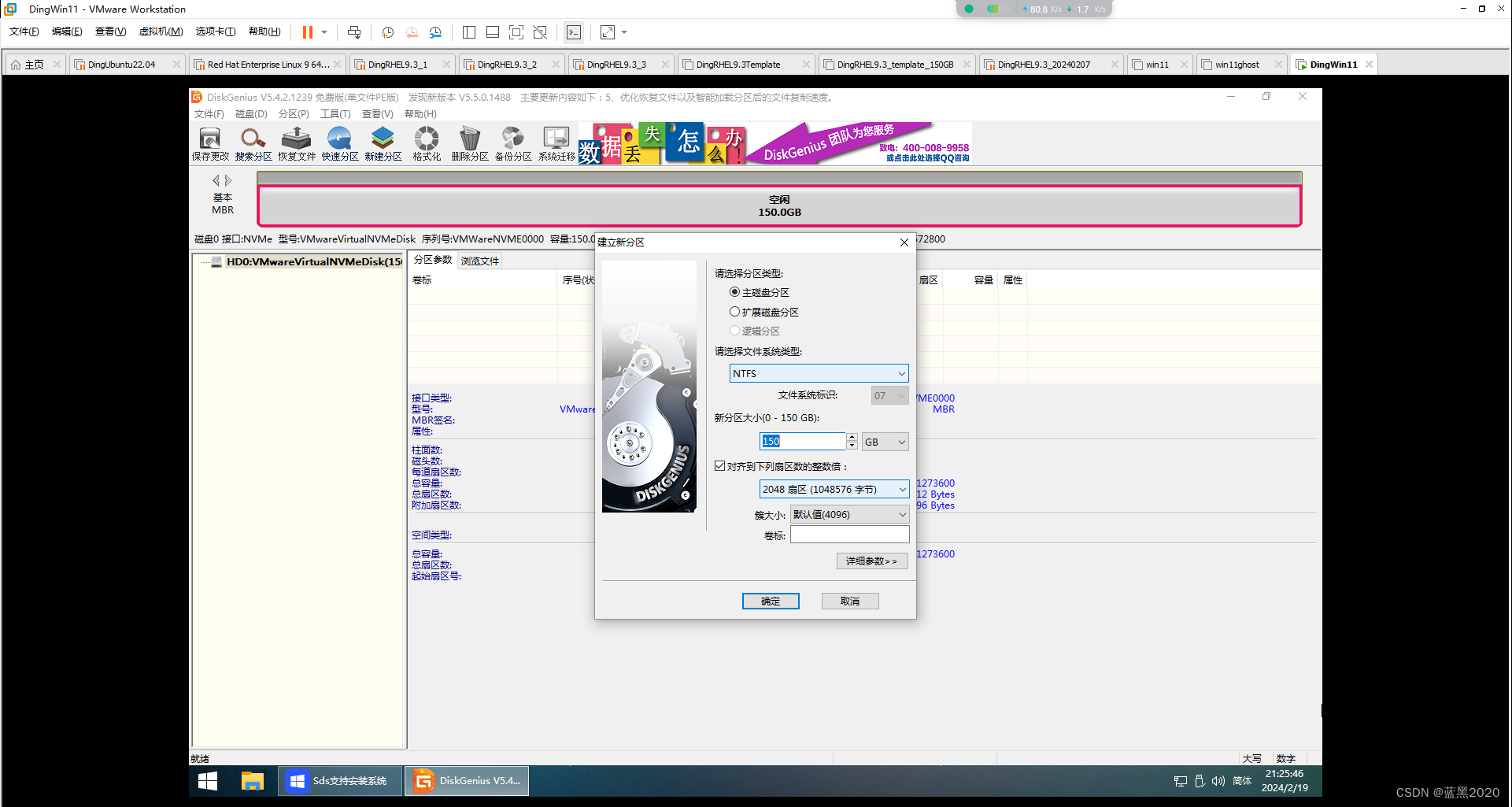Open the NTFS file system type dropdown
Image resolution: width=1512 pixels, height=807 pixels.
(819, 373)
